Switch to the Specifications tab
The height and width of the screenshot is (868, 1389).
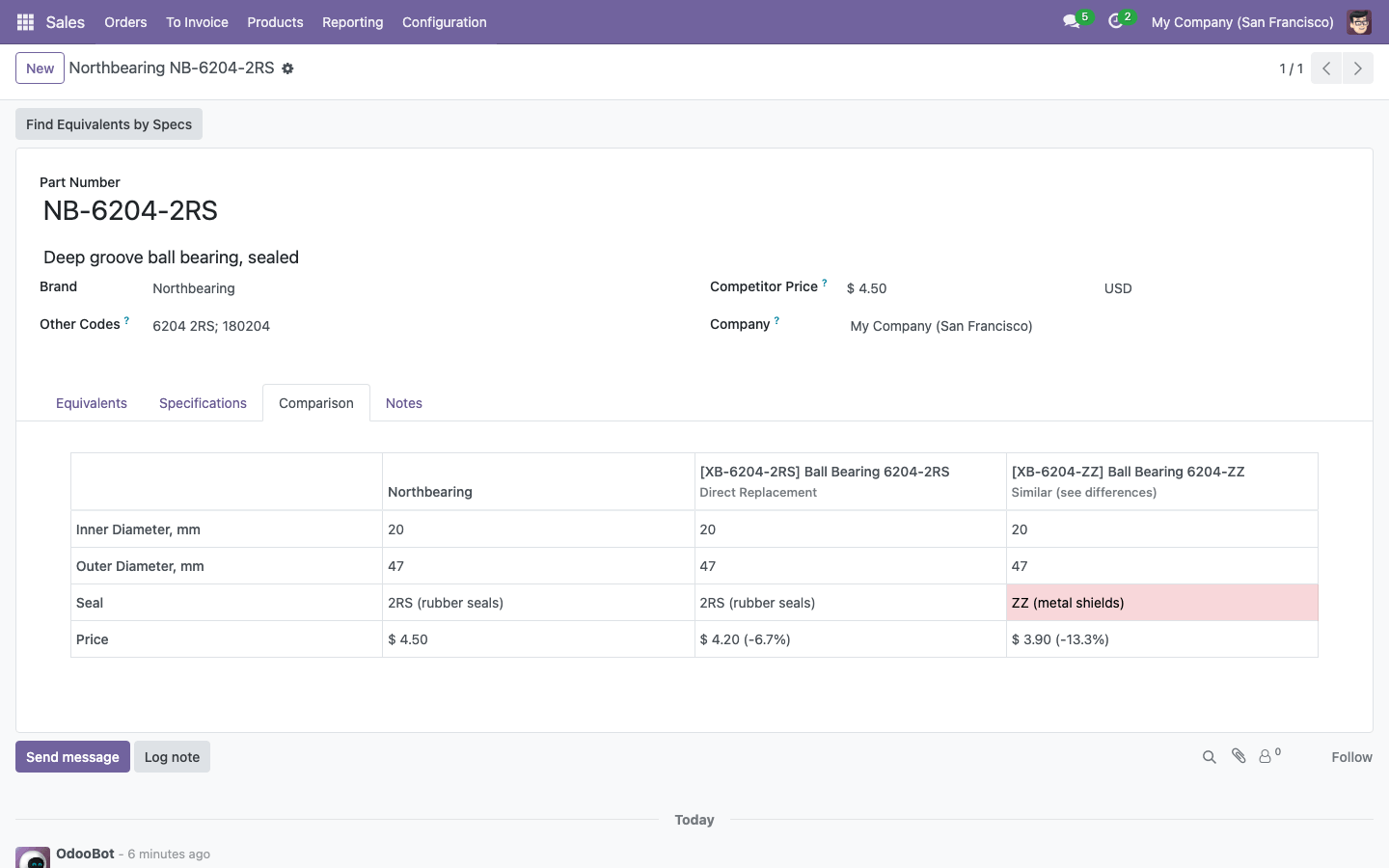[x=203, y=403]
